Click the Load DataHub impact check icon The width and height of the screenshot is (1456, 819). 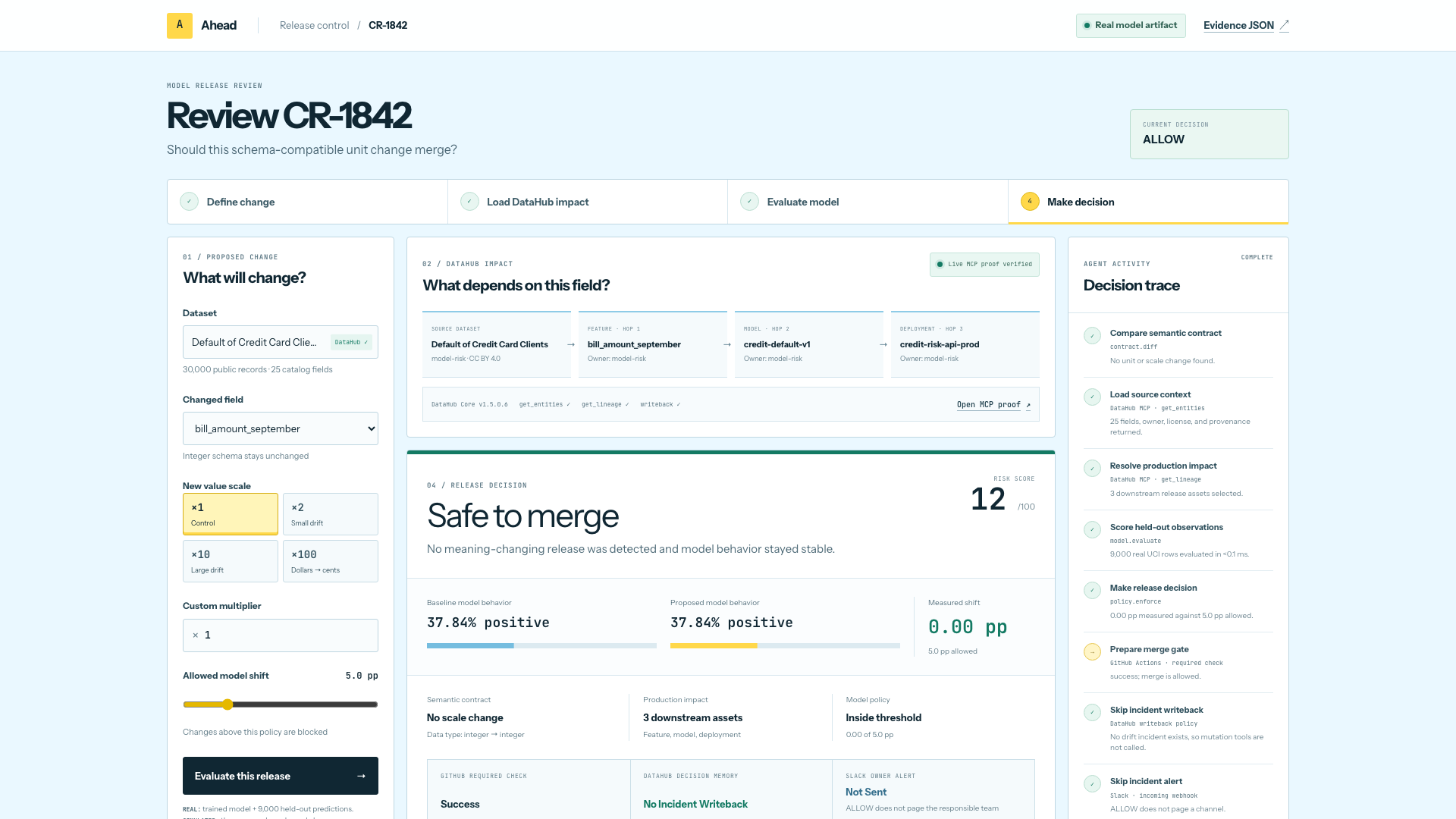point(469,202)
